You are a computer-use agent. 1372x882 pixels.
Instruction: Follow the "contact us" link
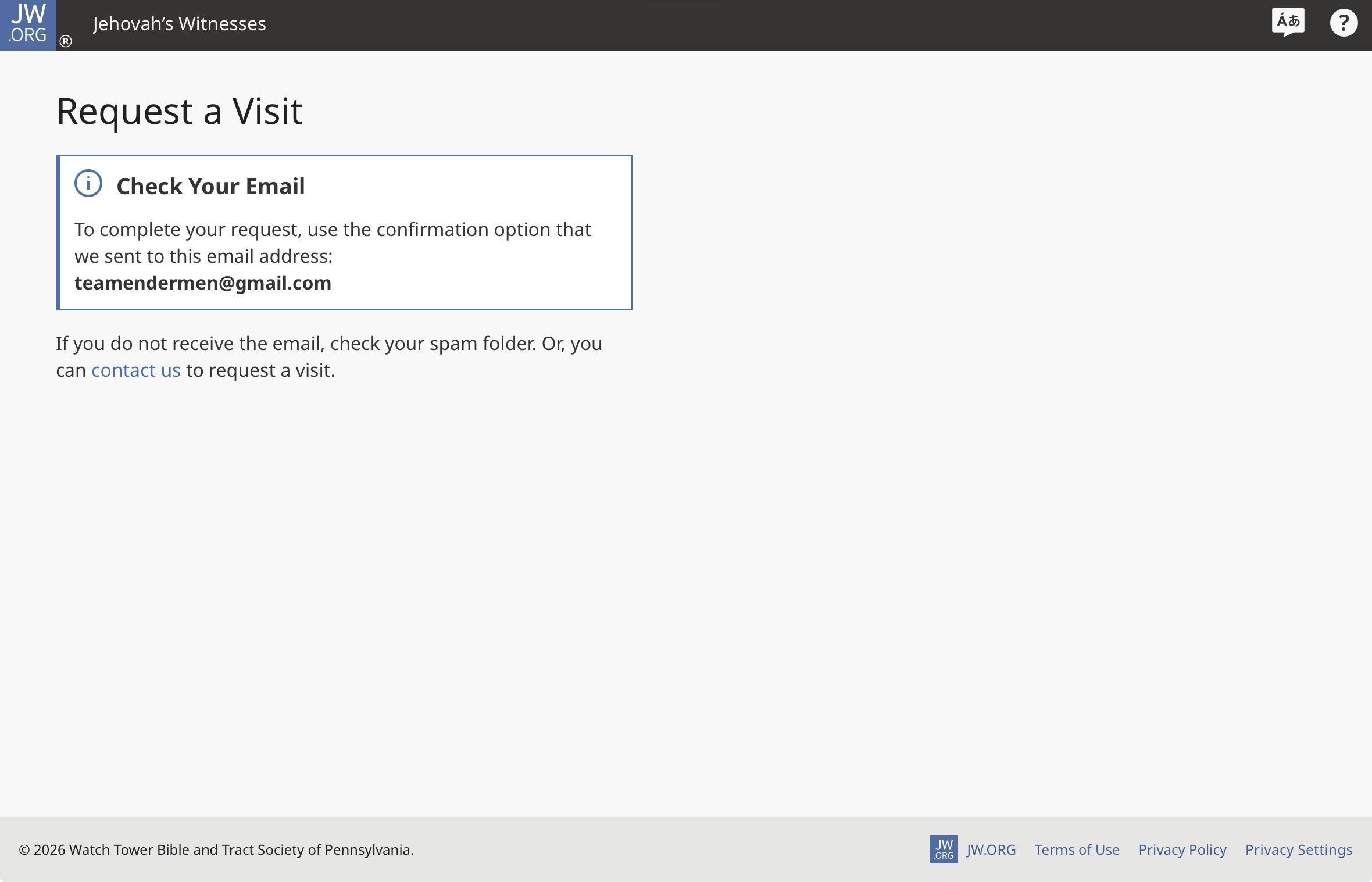(x=136, y=370)
